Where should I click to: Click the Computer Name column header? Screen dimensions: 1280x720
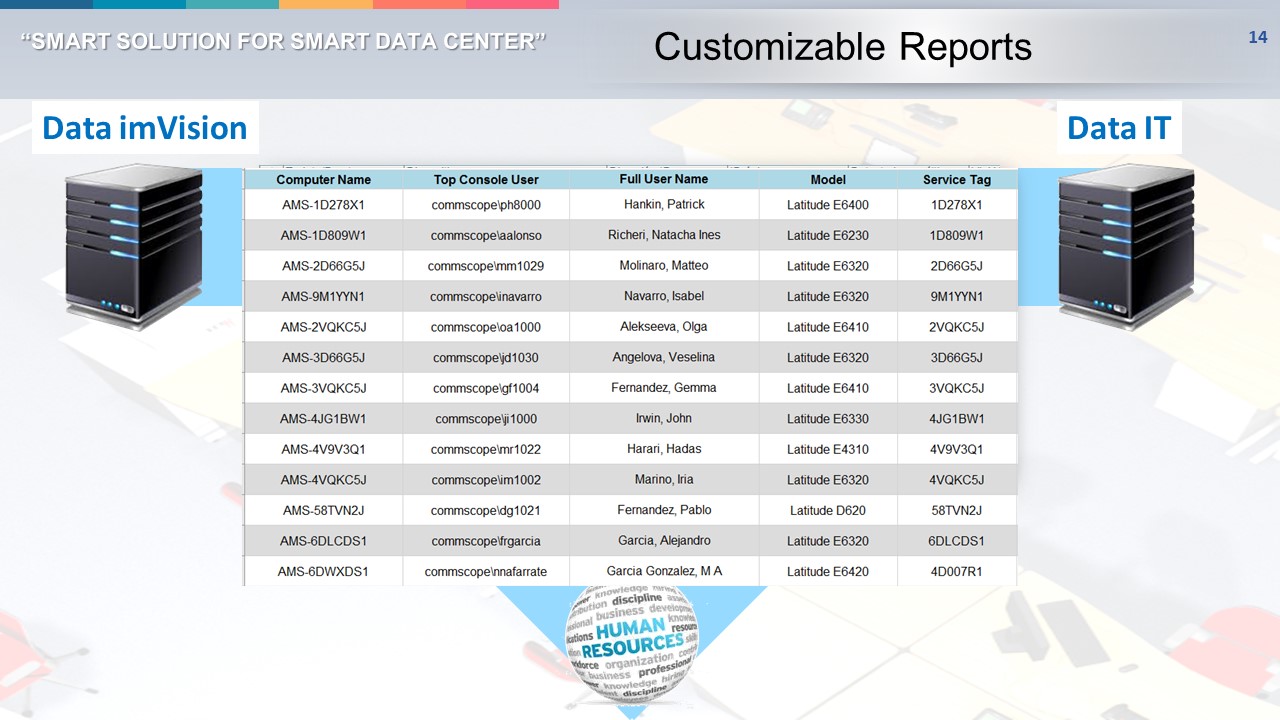tap(323, 180)
